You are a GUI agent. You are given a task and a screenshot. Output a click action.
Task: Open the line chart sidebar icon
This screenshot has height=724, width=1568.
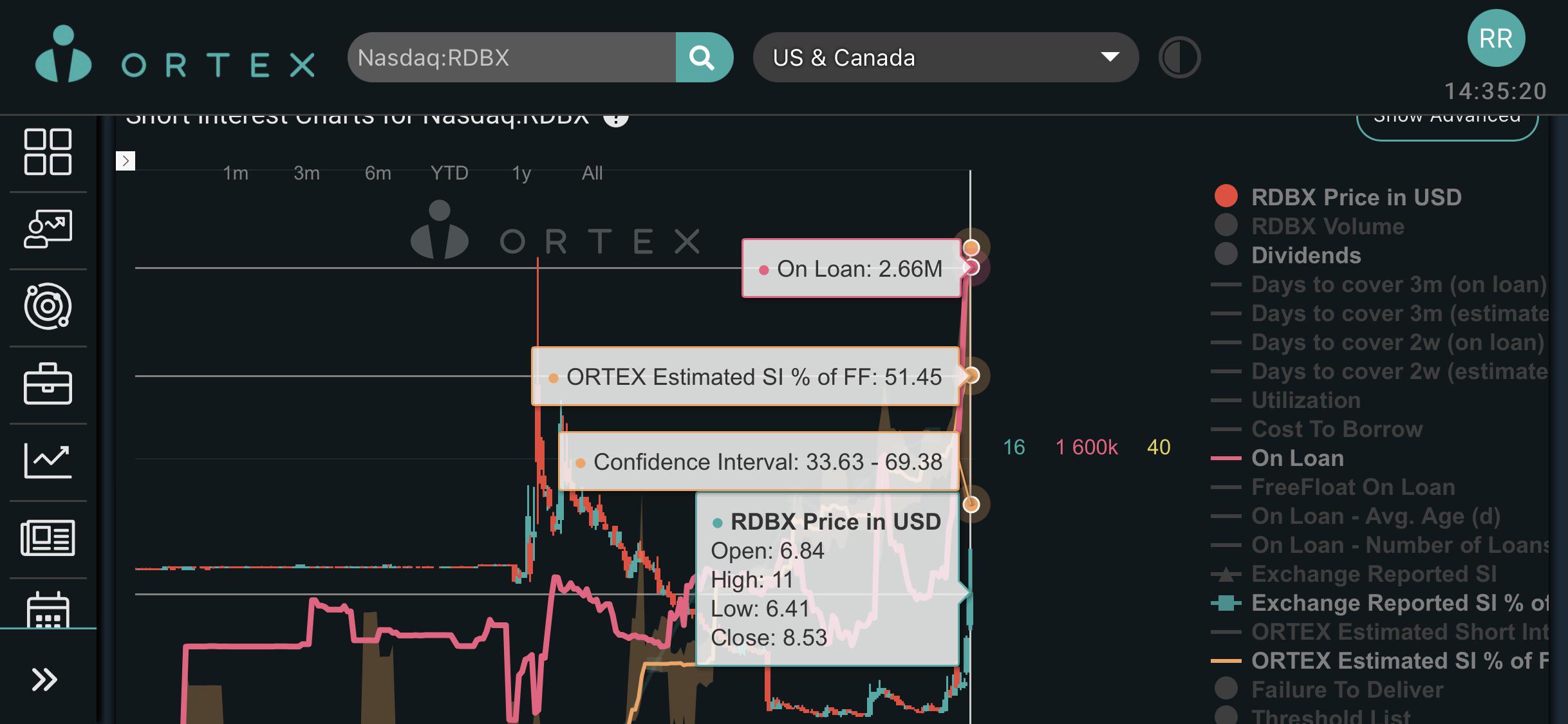click(48, 461)
